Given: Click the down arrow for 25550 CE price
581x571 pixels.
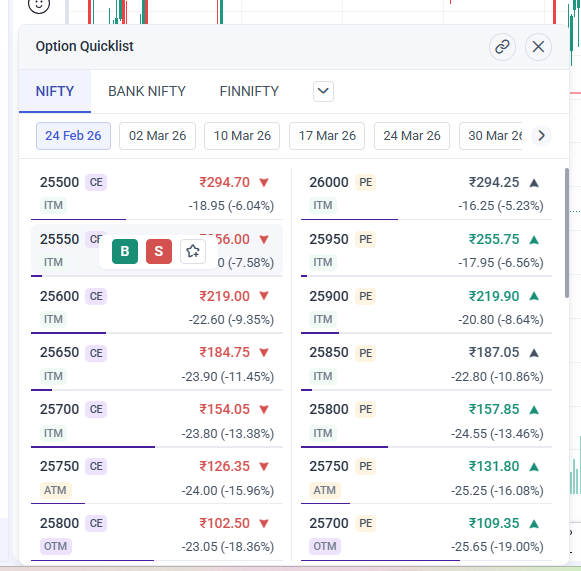Looking at the screenshot, I should (264, 240).
